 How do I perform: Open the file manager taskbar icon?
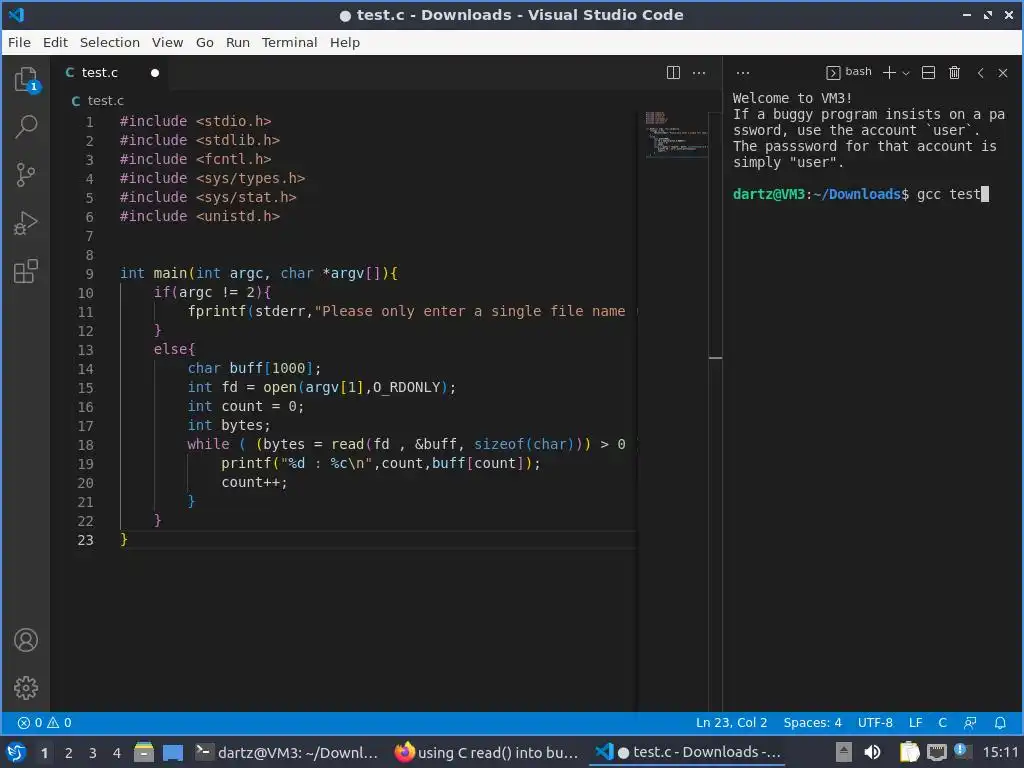144,752
